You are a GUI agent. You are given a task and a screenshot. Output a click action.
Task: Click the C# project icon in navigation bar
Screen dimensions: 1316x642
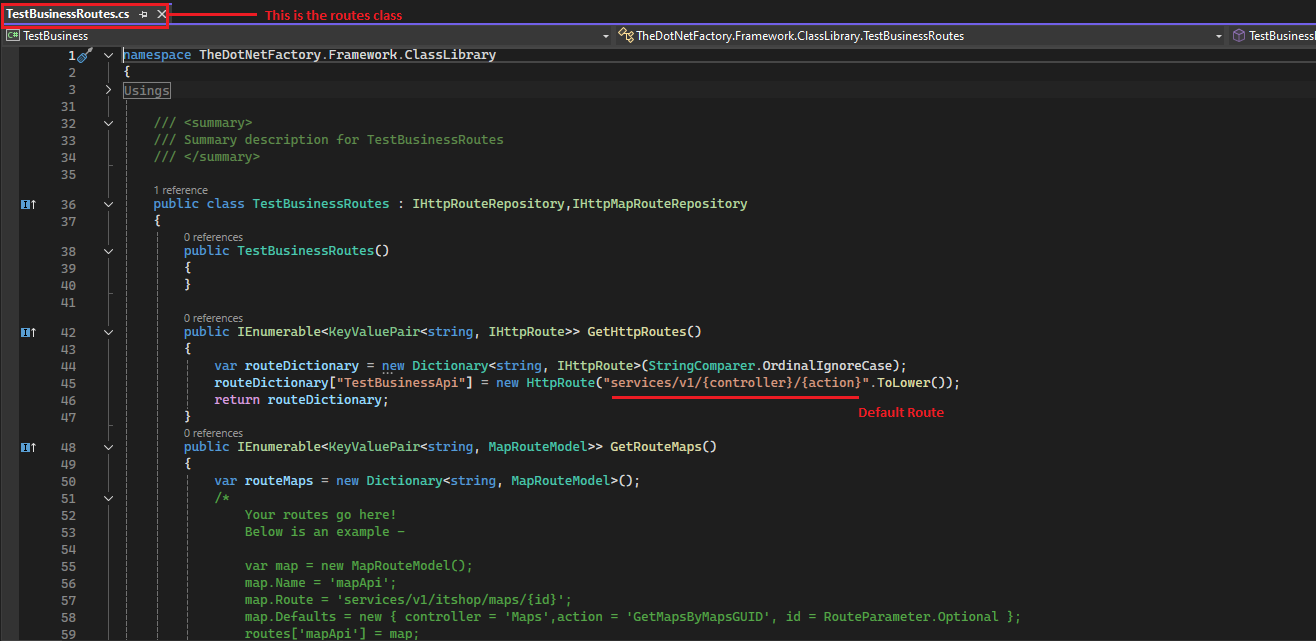tap(14, 36)
